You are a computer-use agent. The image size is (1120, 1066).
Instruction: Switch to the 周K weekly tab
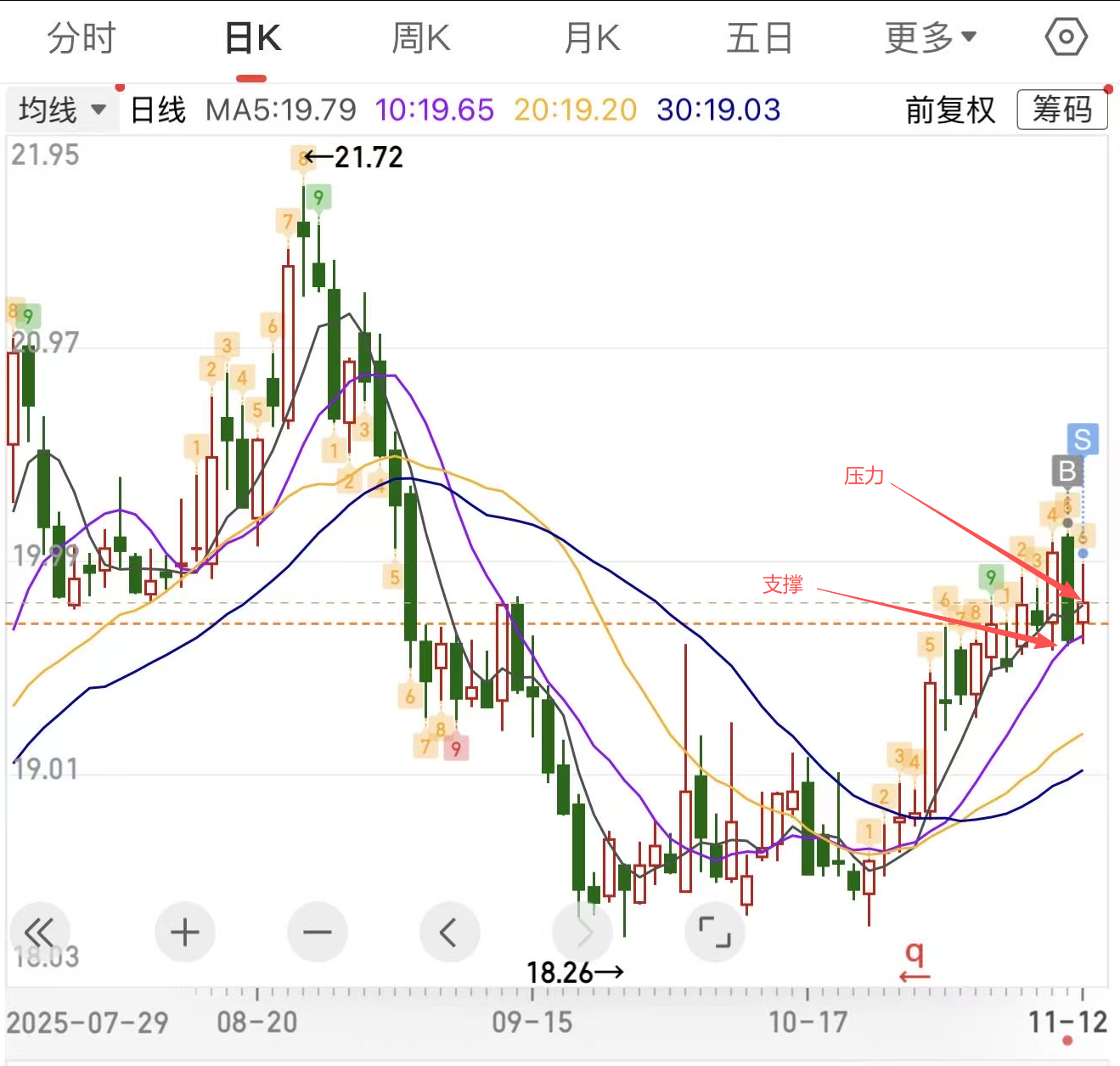click(420, 38)
